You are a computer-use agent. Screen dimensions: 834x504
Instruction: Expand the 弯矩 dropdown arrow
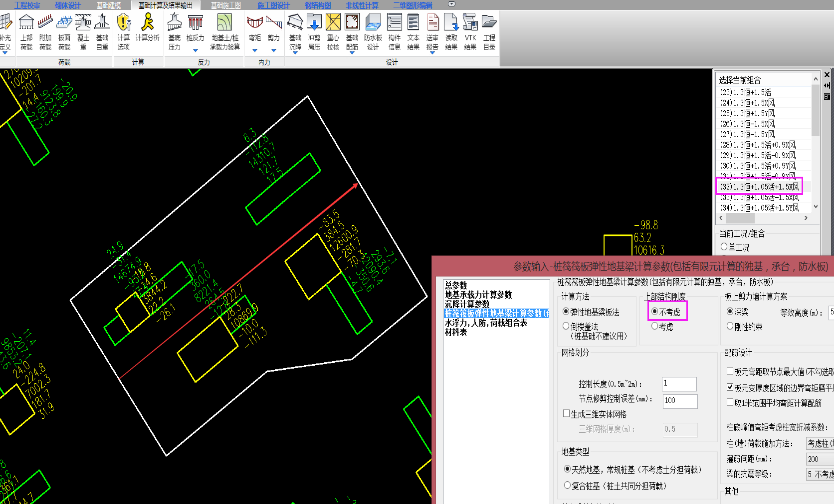(x=255, y=51)
